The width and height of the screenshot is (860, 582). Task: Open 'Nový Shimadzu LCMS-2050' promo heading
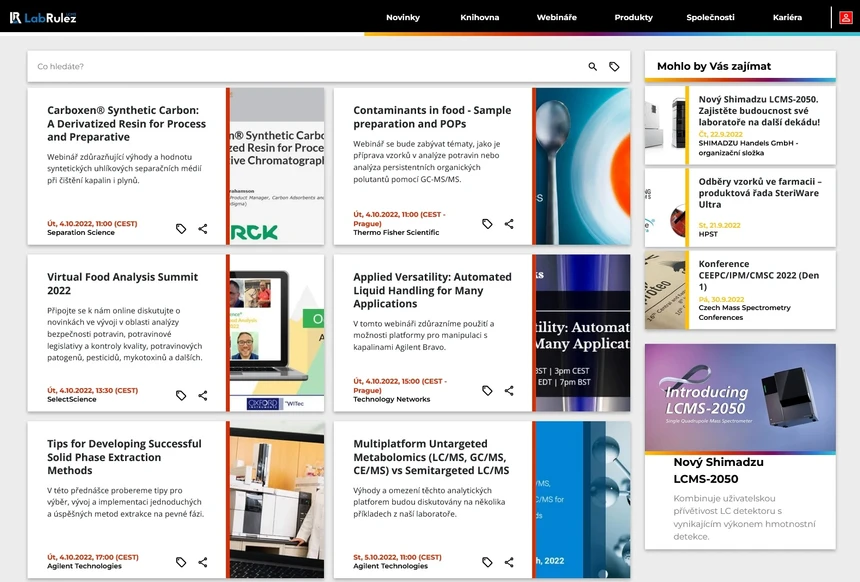(x=718, y=471)
